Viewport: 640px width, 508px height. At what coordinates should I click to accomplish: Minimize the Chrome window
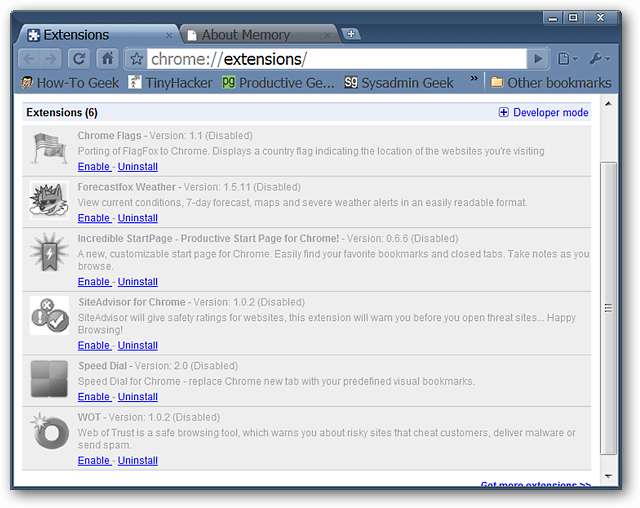pos(553,18)
